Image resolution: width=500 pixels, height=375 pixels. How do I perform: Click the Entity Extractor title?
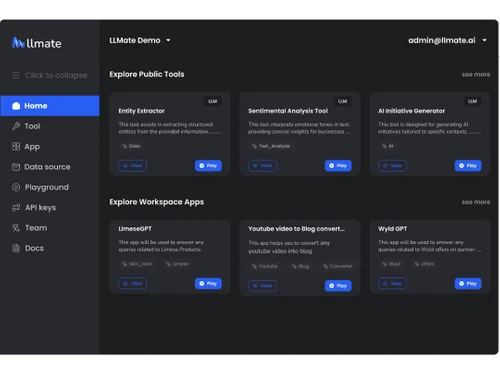pos(141,111)
